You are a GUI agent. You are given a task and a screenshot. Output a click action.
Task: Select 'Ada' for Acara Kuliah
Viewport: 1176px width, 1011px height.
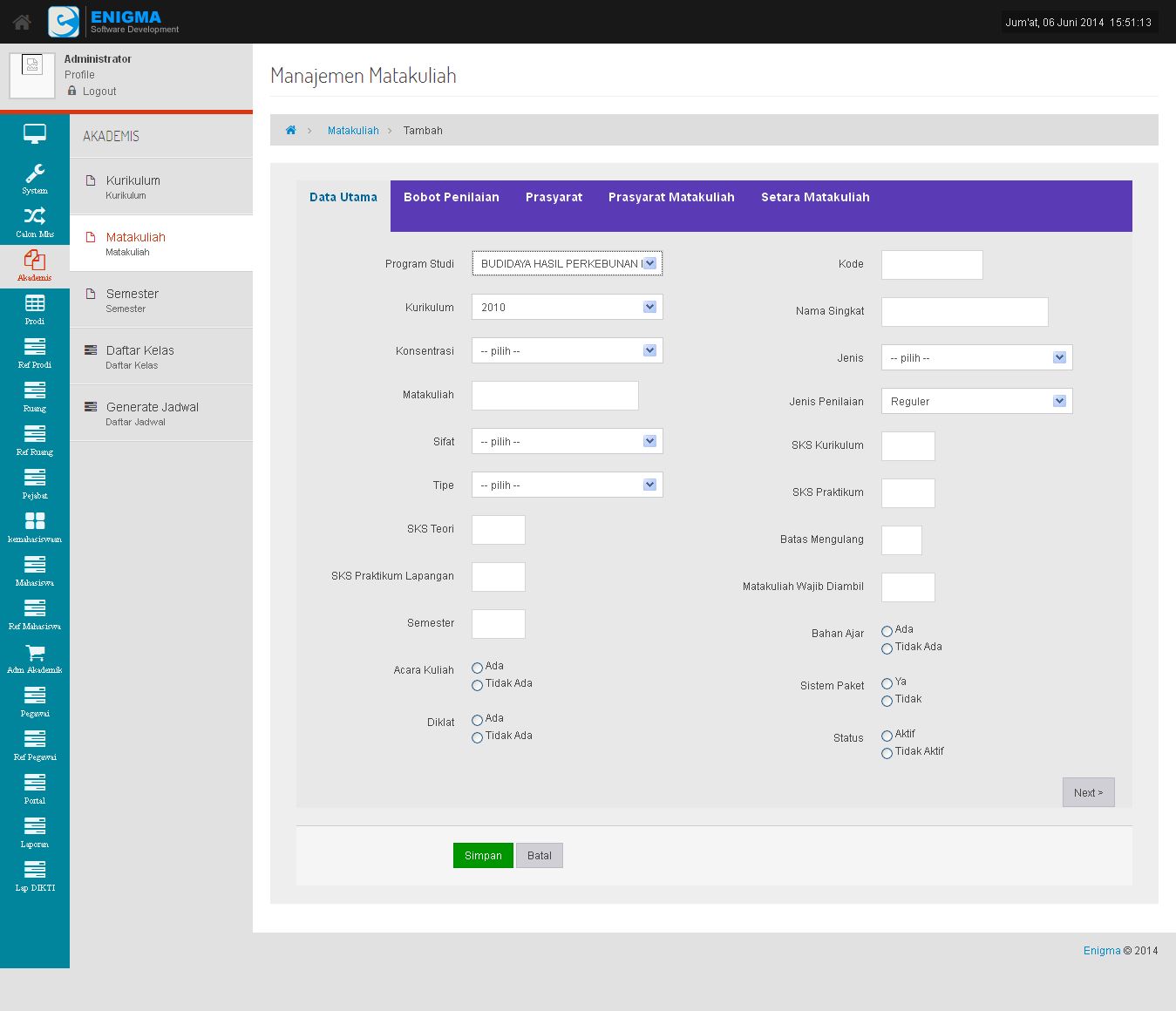click(477, 668)
